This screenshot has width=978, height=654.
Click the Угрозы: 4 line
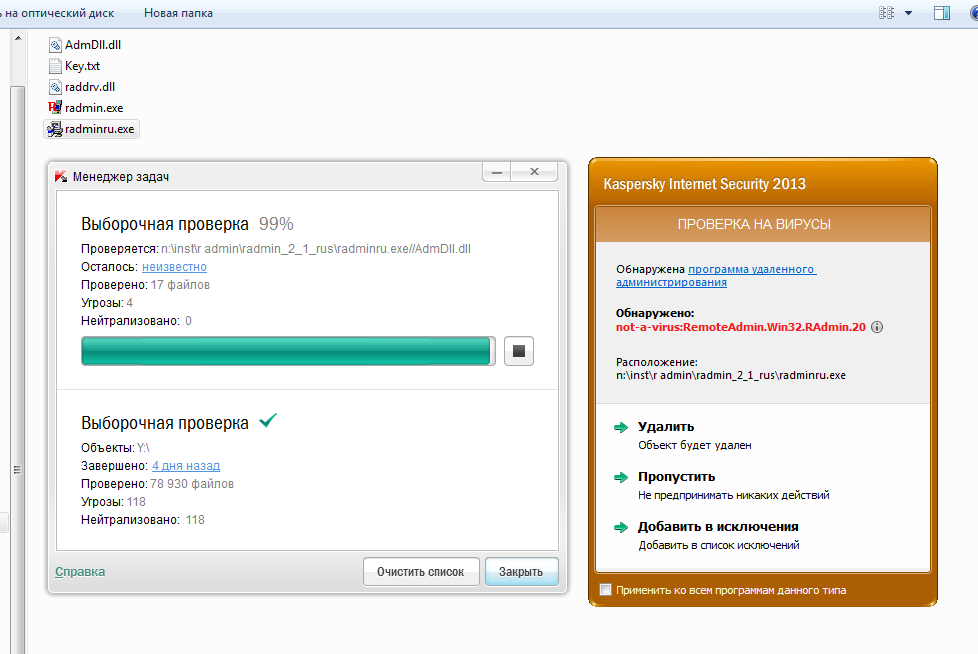[x=107, y=303]
